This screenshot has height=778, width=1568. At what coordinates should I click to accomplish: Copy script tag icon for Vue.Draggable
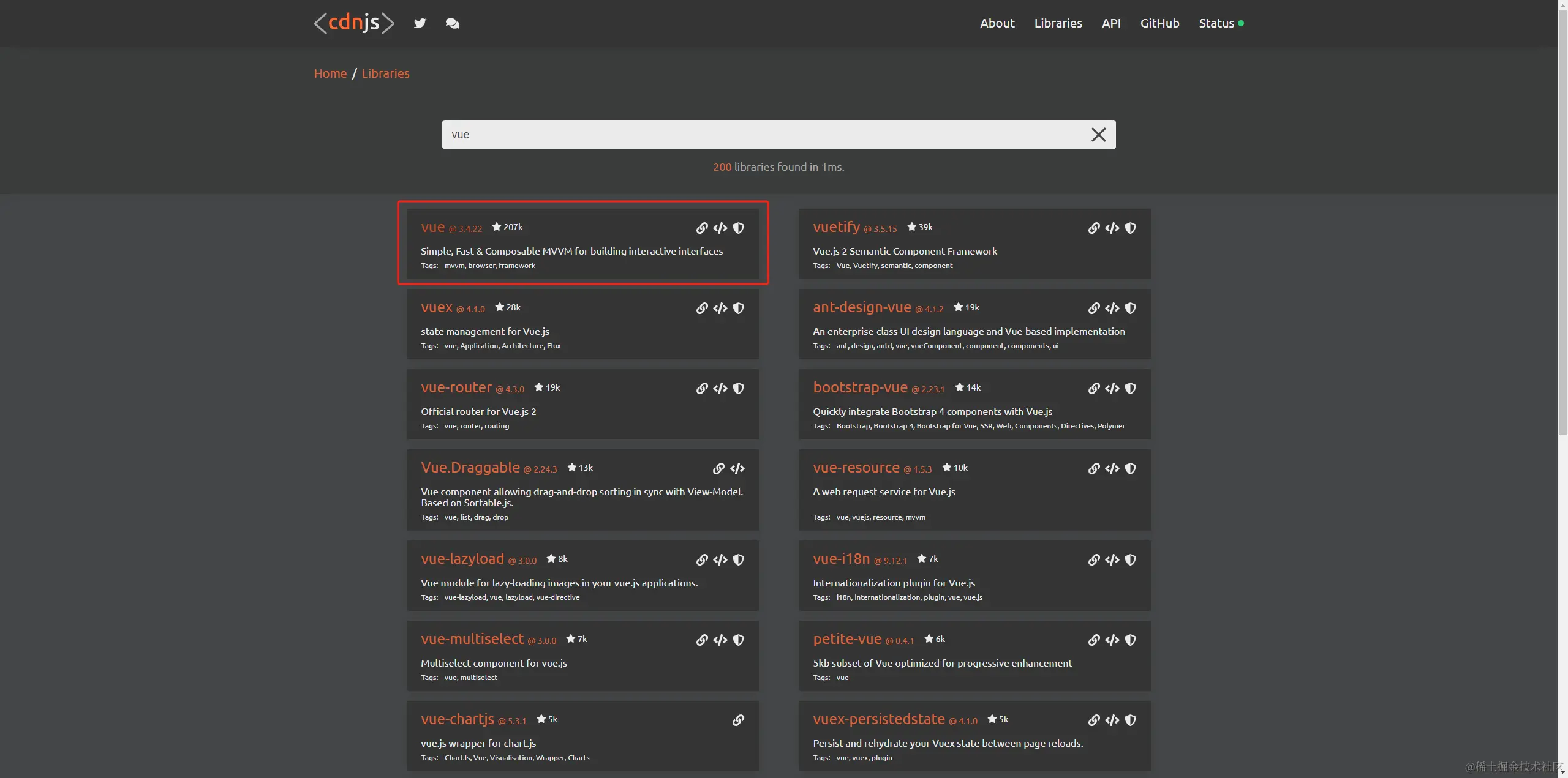[x=737, y=469]
